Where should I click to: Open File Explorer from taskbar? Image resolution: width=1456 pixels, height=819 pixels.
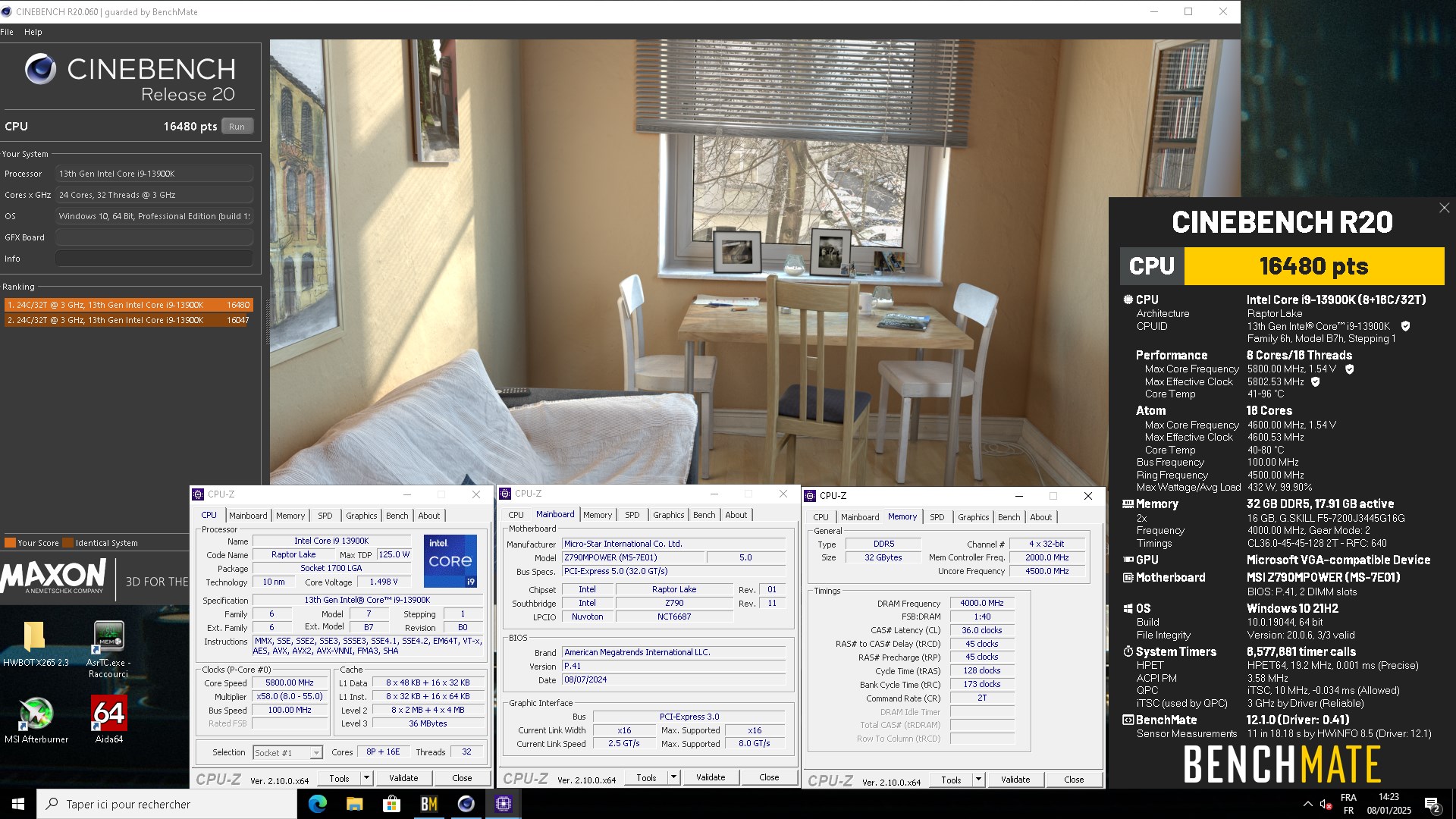(x=354, y=804)
